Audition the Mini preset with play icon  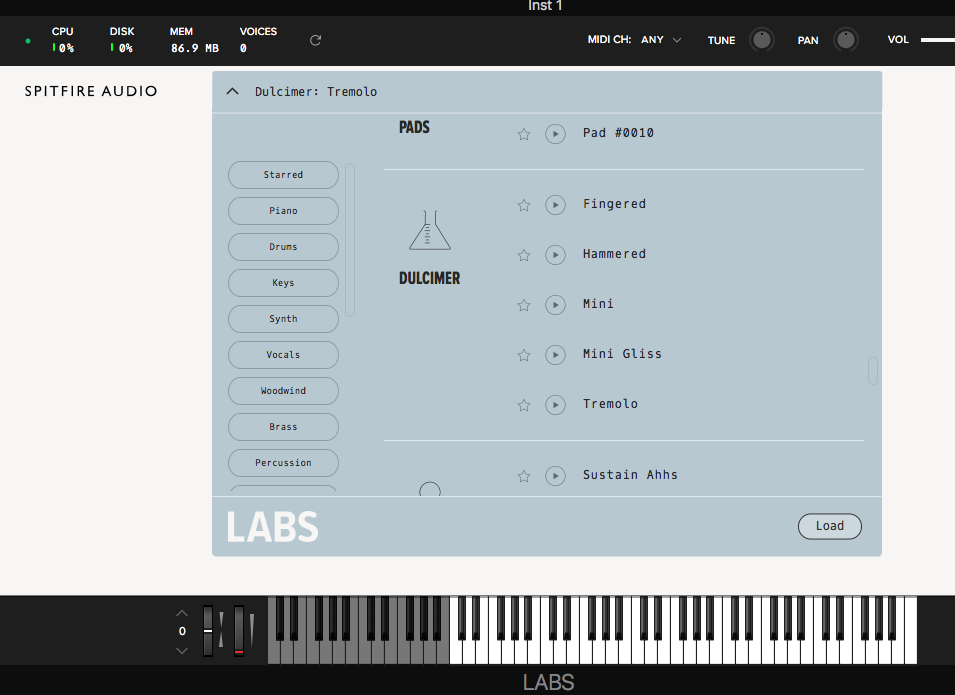click(555, 305)
